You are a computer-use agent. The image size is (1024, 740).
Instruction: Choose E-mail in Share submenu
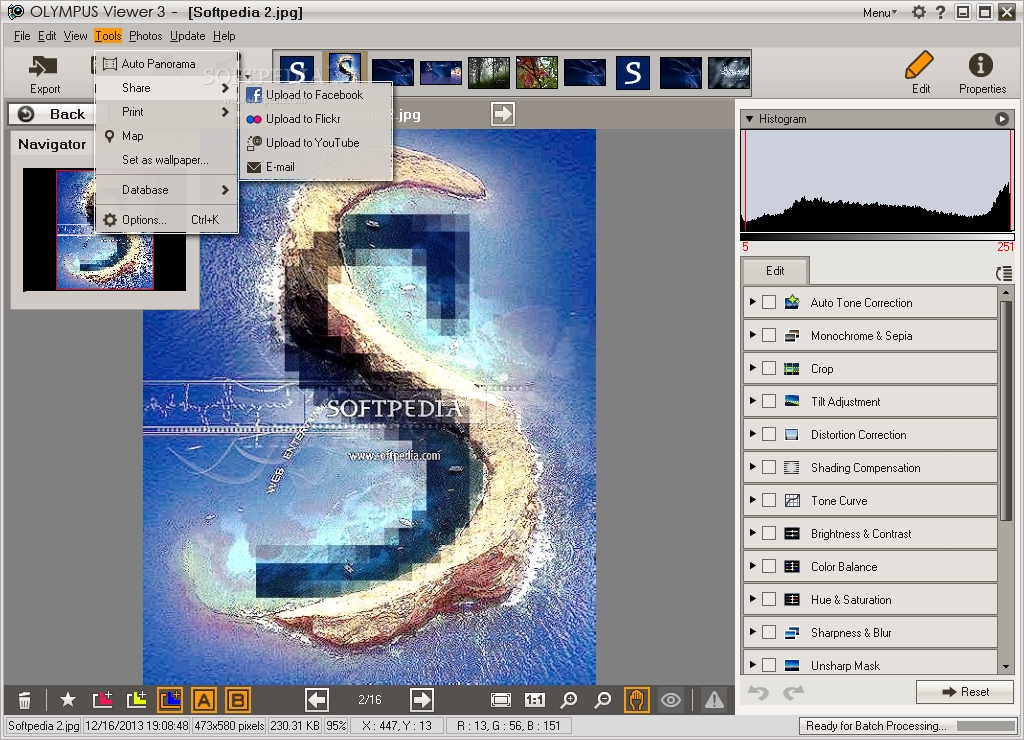point(316,167)
